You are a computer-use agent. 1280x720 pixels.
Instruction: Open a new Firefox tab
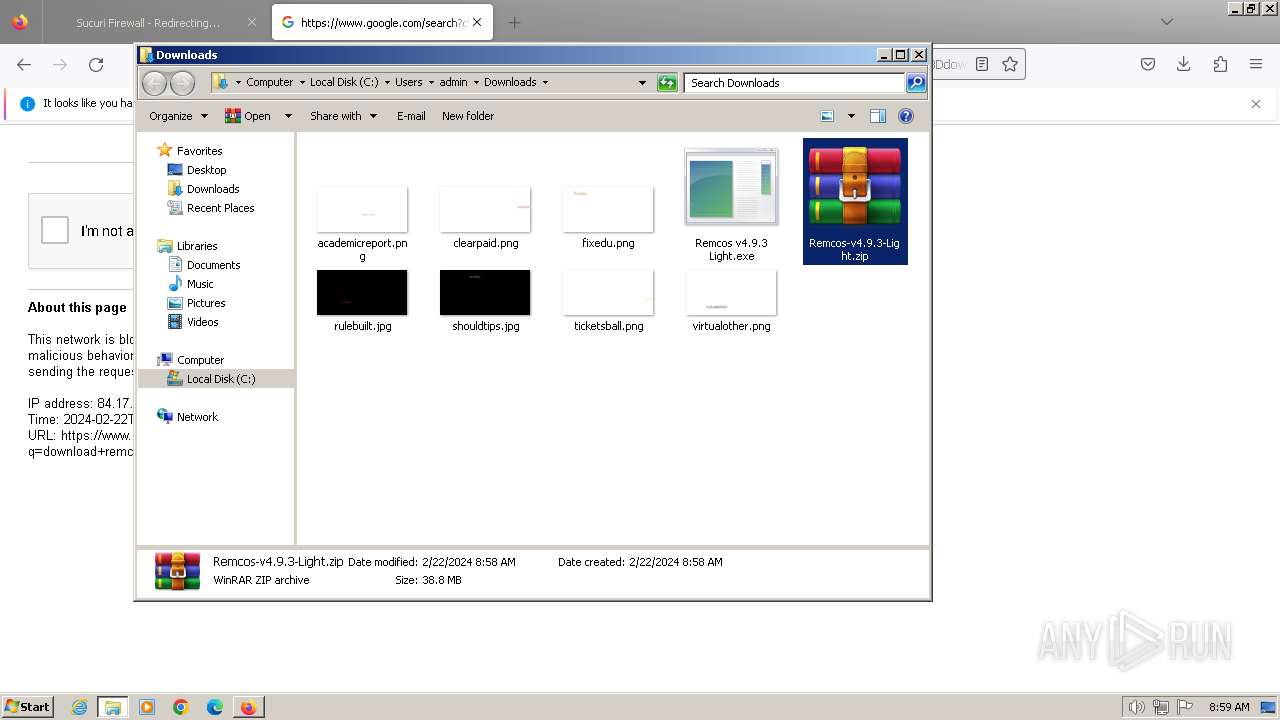click(514, 22)
